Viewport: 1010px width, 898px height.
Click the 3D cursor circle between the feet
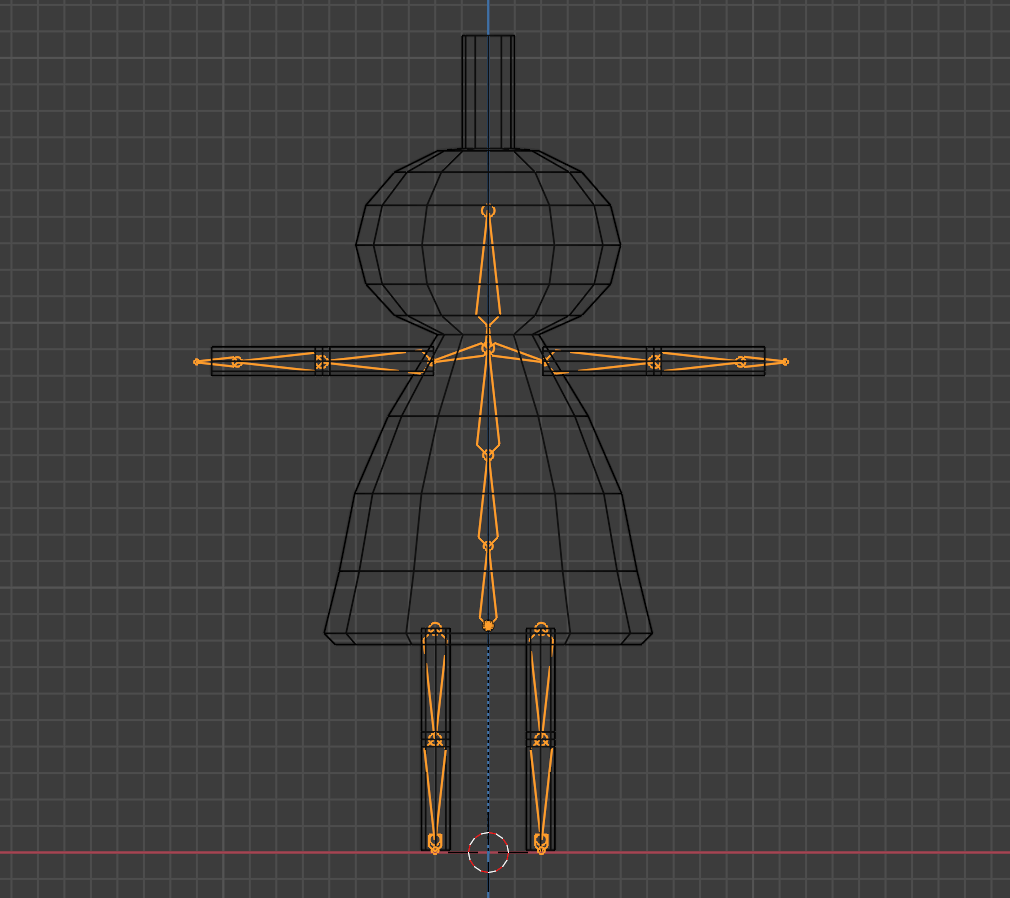coord(488,852)
